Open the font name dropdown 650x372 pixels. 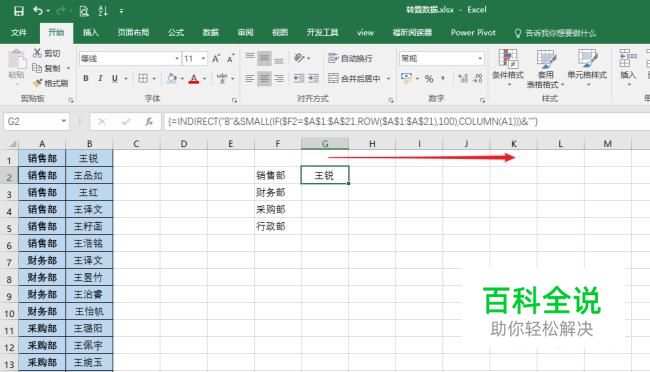[x=177, y=58]
